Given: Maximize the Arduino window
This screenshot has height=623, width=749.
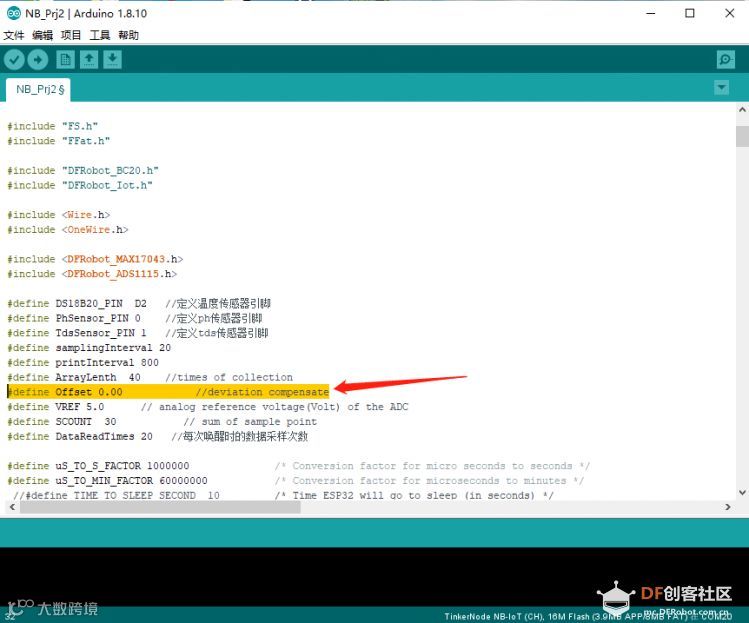Looking at the screenshot, I should click(690, 13).
